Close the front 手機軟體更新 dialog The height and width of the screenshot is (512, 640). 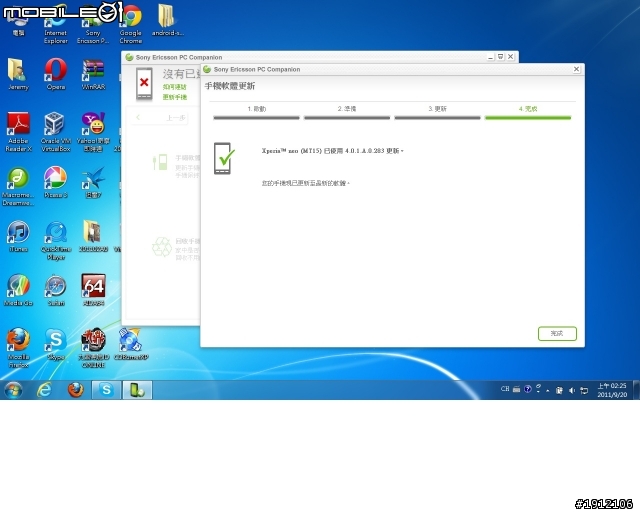coord(576,69)
